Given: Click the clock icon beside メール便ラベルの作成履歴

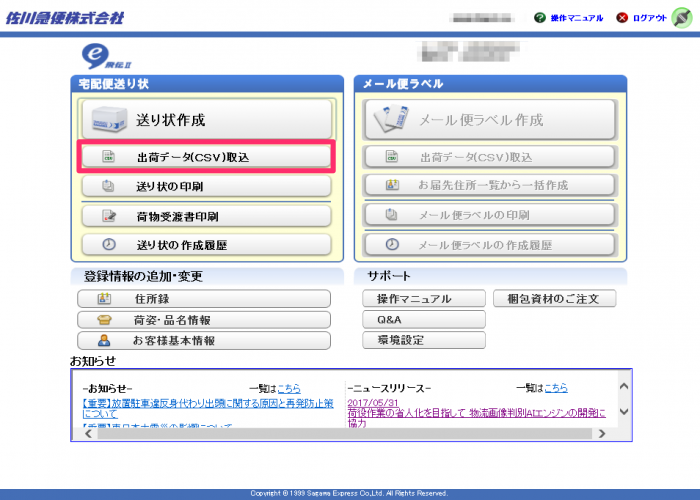Looking at the screenshot, I should [x=392, y=244].
